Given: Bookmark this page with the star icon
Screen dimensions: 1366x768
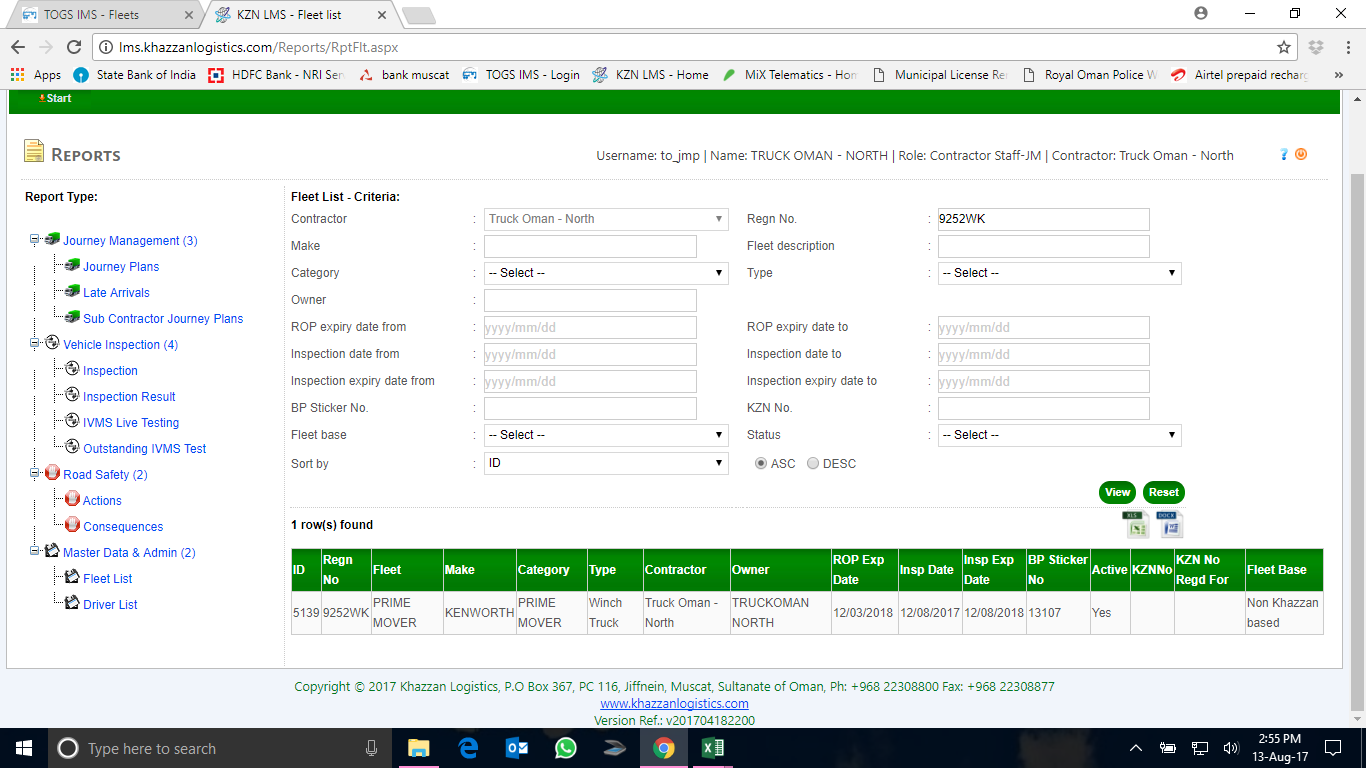Looking at the screenshot, I should coord(1284,47).
